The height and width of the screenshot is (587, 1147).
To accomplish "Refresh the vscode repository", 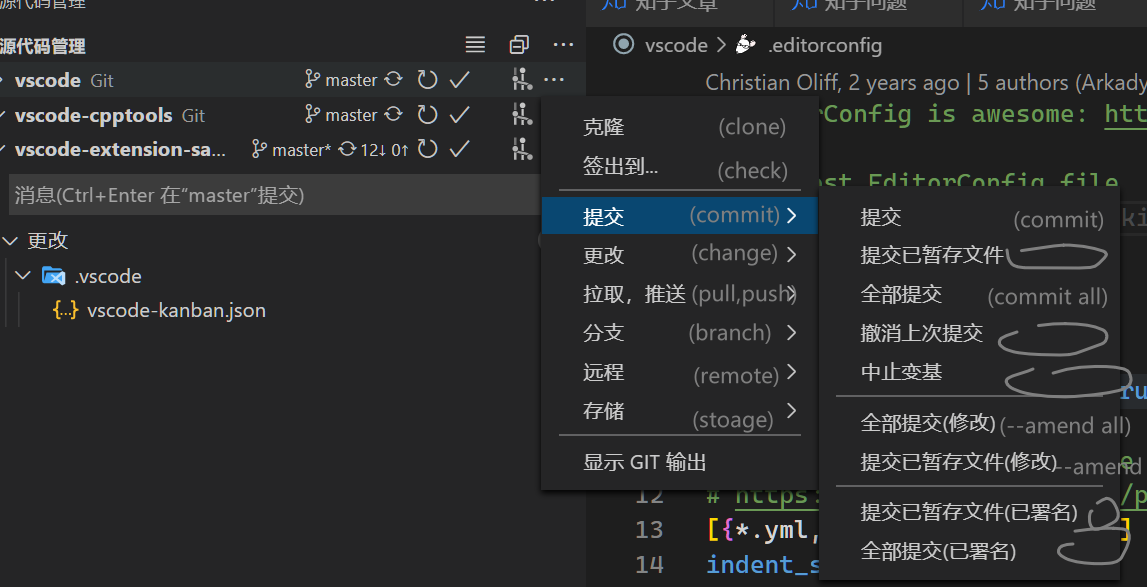I will tap(427, 79).
